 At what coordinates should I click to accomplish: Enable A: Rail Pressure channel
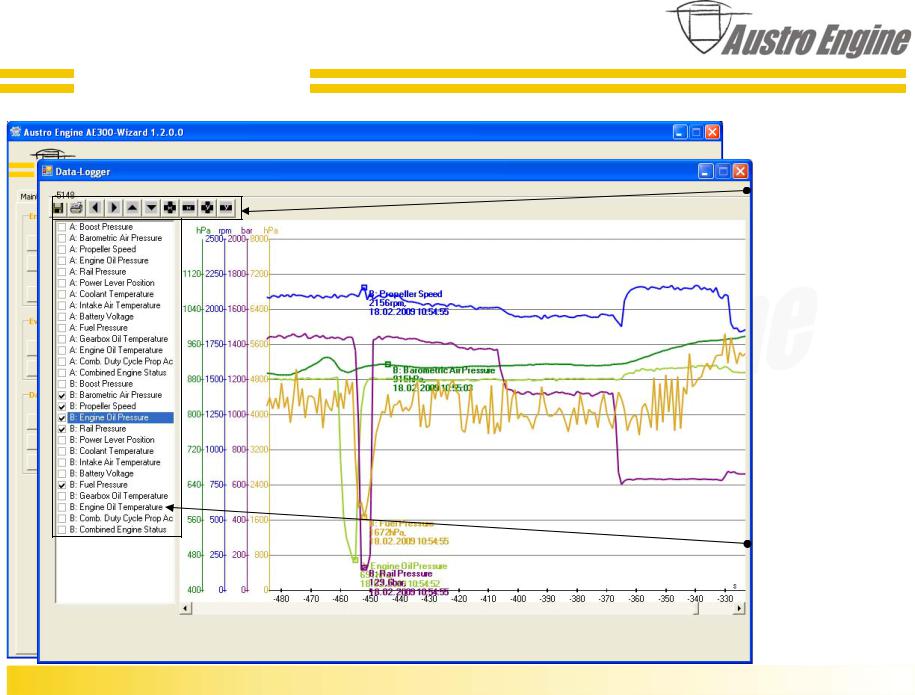point(62,272)
